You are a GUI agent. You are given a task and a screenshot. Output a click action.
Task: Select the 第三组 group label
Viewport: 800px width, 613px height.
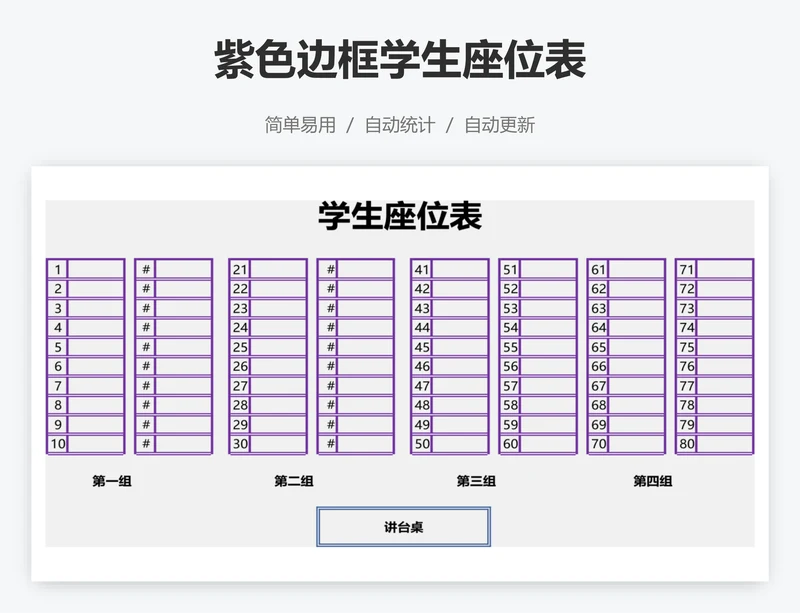(x=476, y=481)
